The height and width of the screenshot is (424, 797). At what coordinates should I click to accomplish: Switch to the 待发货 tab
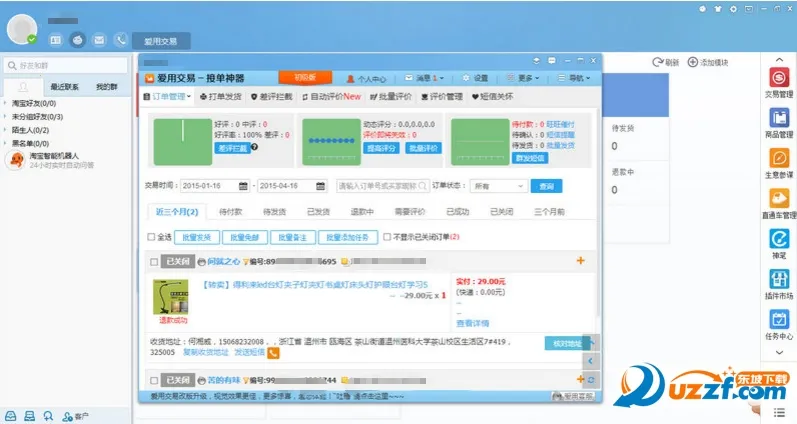(x=275, y=212)
